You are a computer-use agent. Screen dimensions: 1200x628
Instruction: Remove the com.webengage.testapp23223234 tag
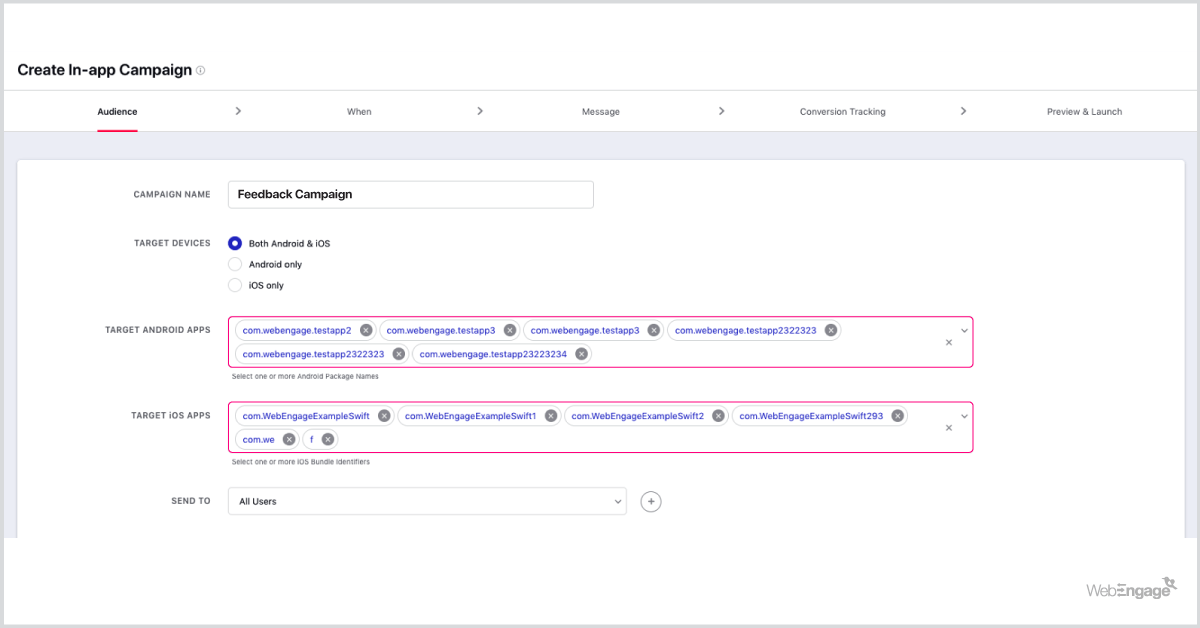click(581, 354)
